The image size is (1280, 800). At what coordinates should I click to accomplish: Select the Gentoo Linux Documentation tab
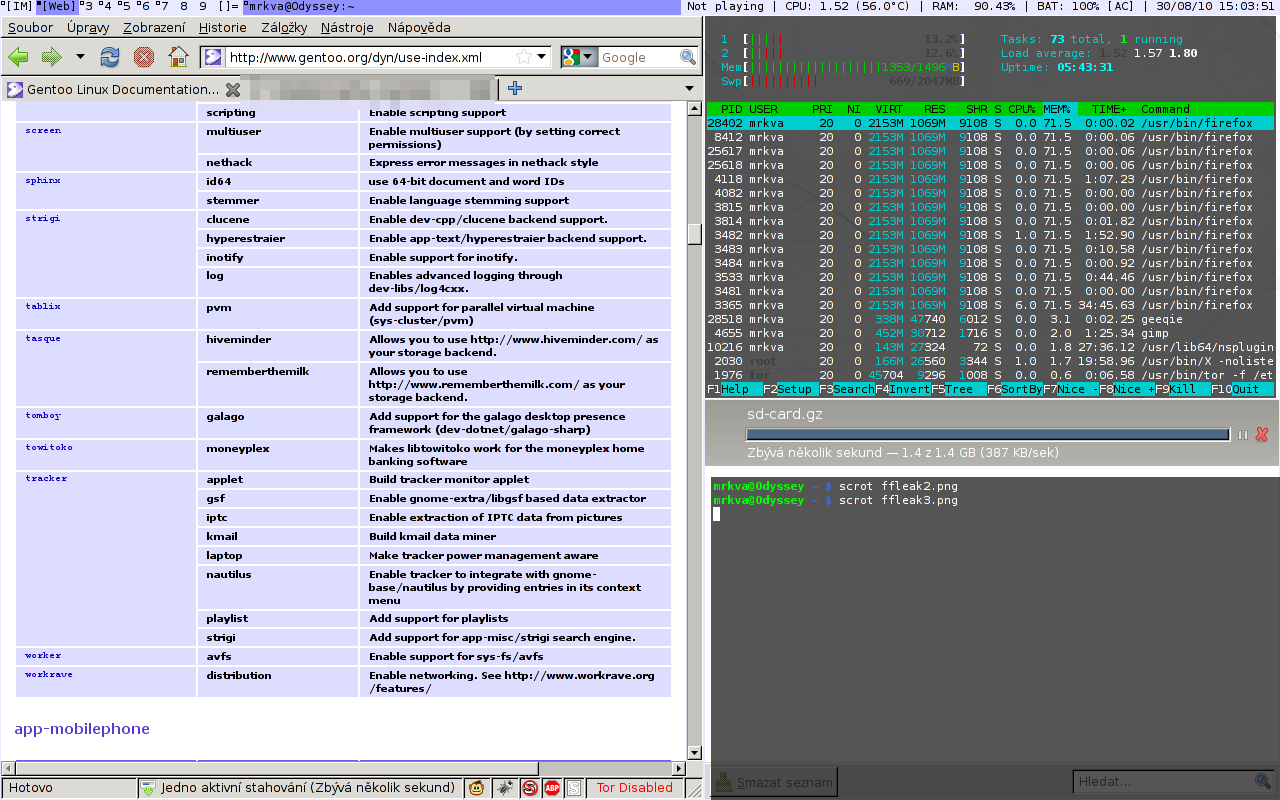click(121, 89)
